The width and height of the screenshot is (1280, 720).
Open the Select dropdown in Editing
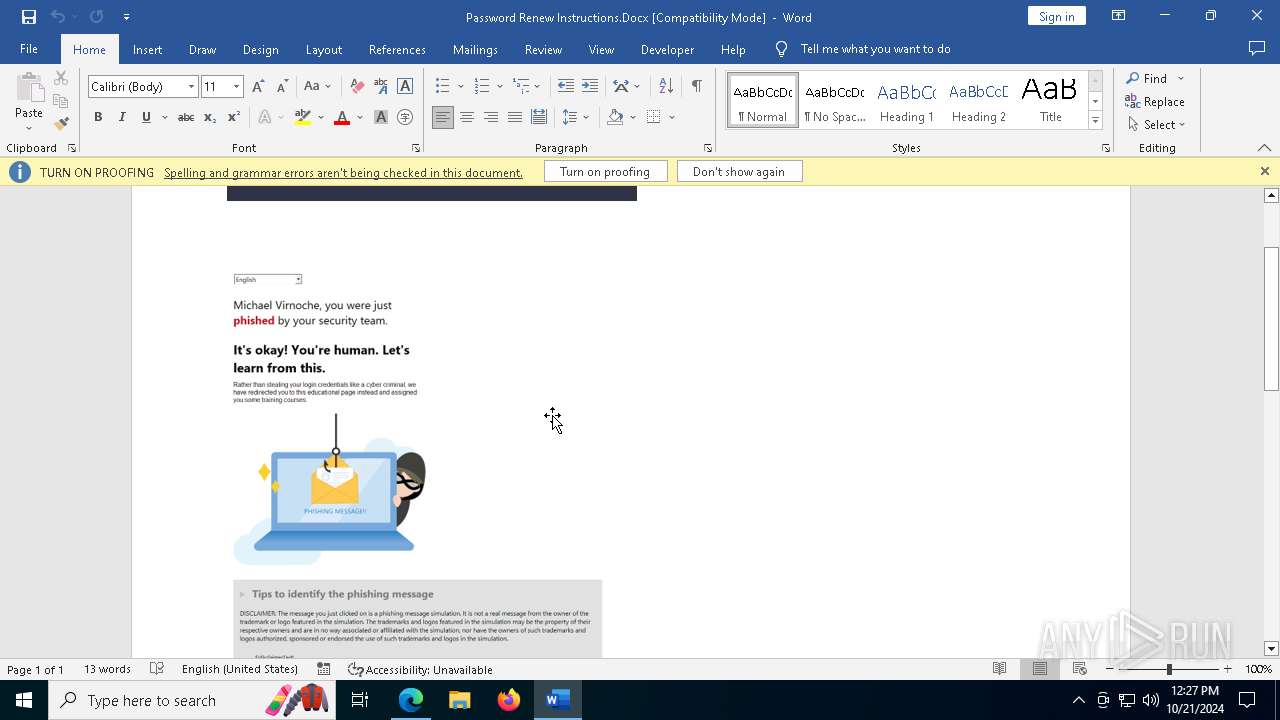(1156, 125)
